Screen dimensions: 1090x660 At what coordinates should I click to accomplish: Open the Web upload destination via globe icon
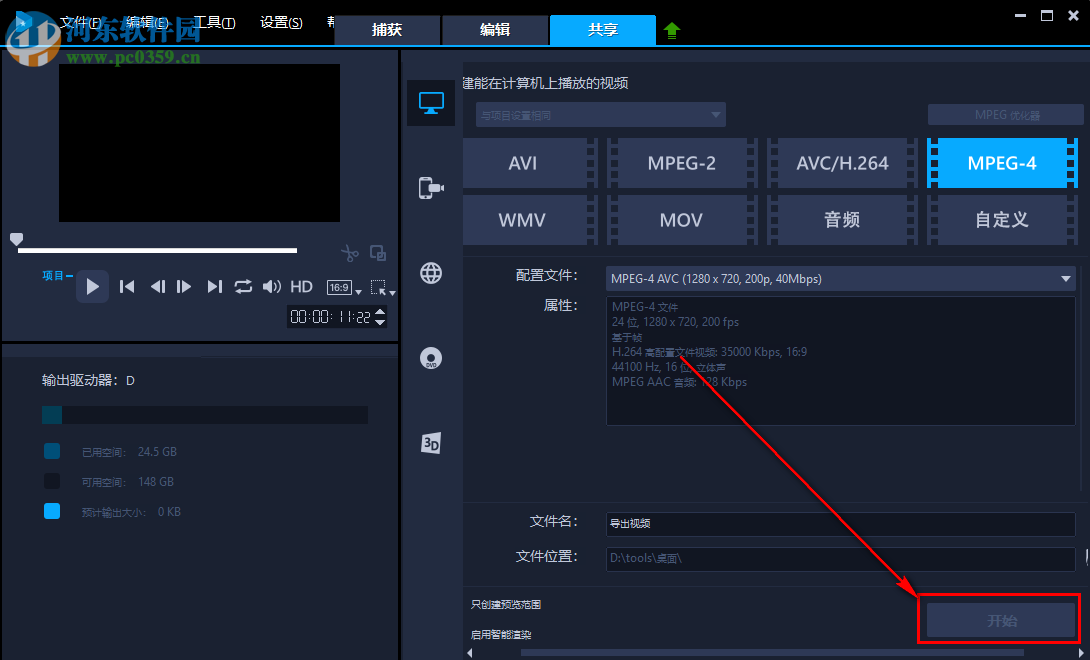click(x=430, y=273)
